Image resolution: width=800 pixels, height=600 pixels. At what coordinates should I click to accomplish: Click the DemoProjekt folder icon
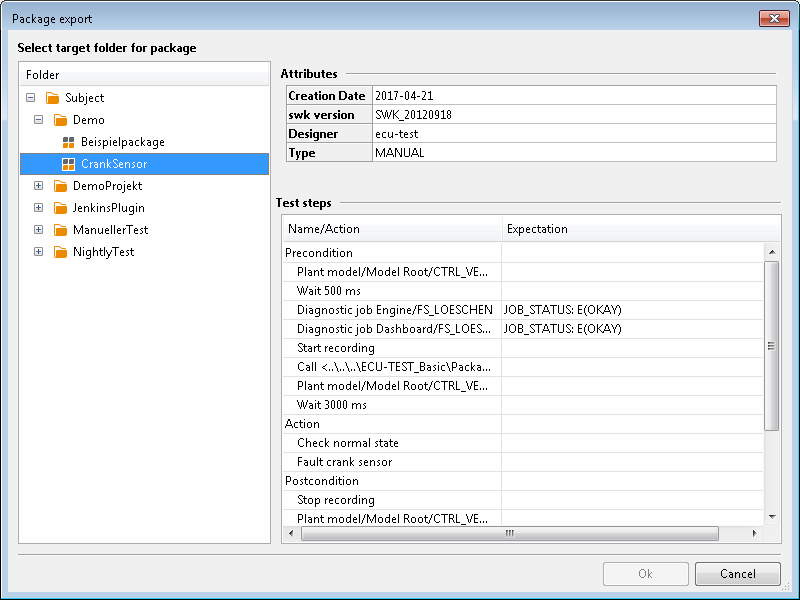[60, 186]
